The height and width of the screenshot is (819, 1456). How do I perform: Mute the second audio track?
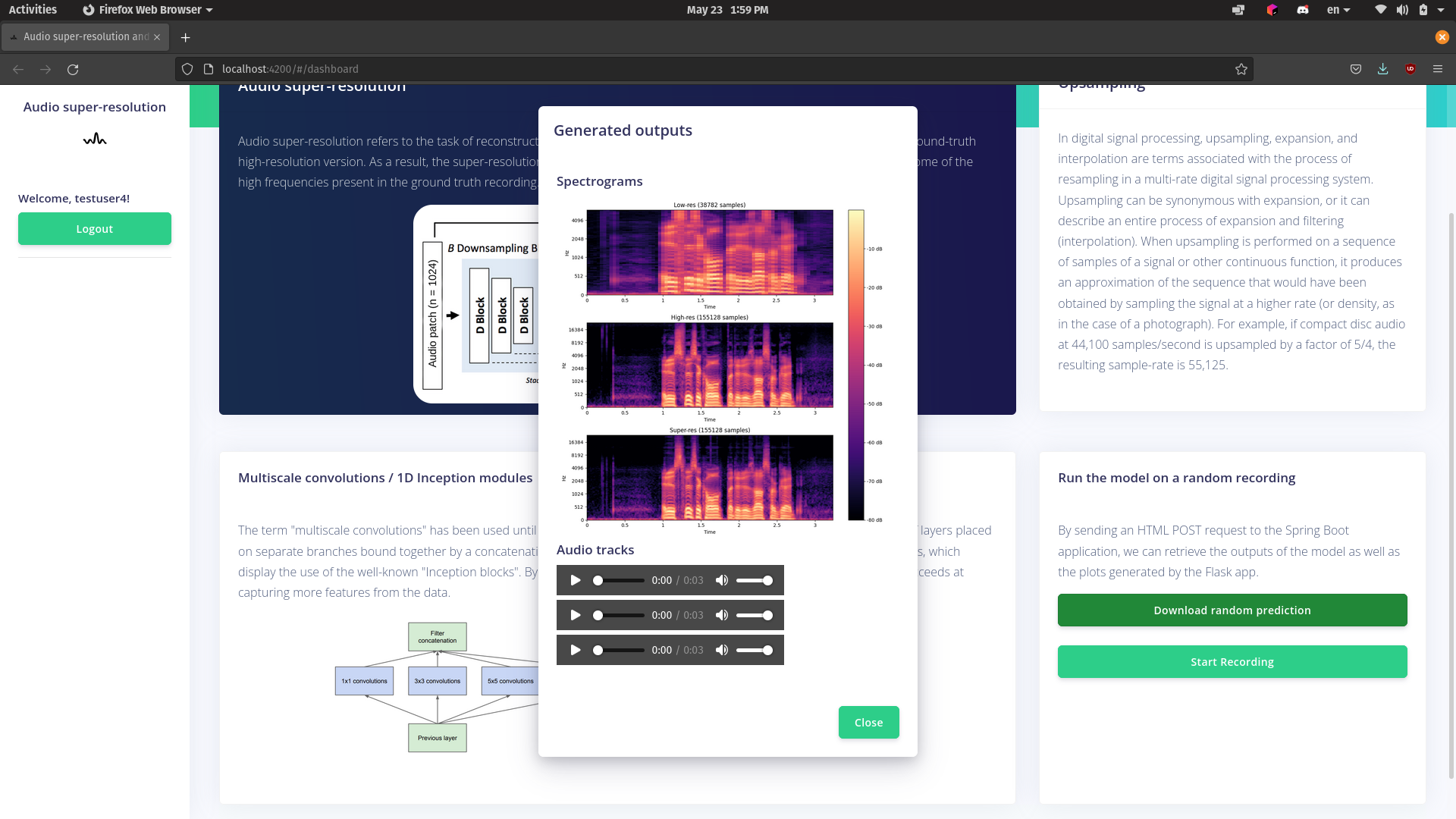tap(721, 615)
